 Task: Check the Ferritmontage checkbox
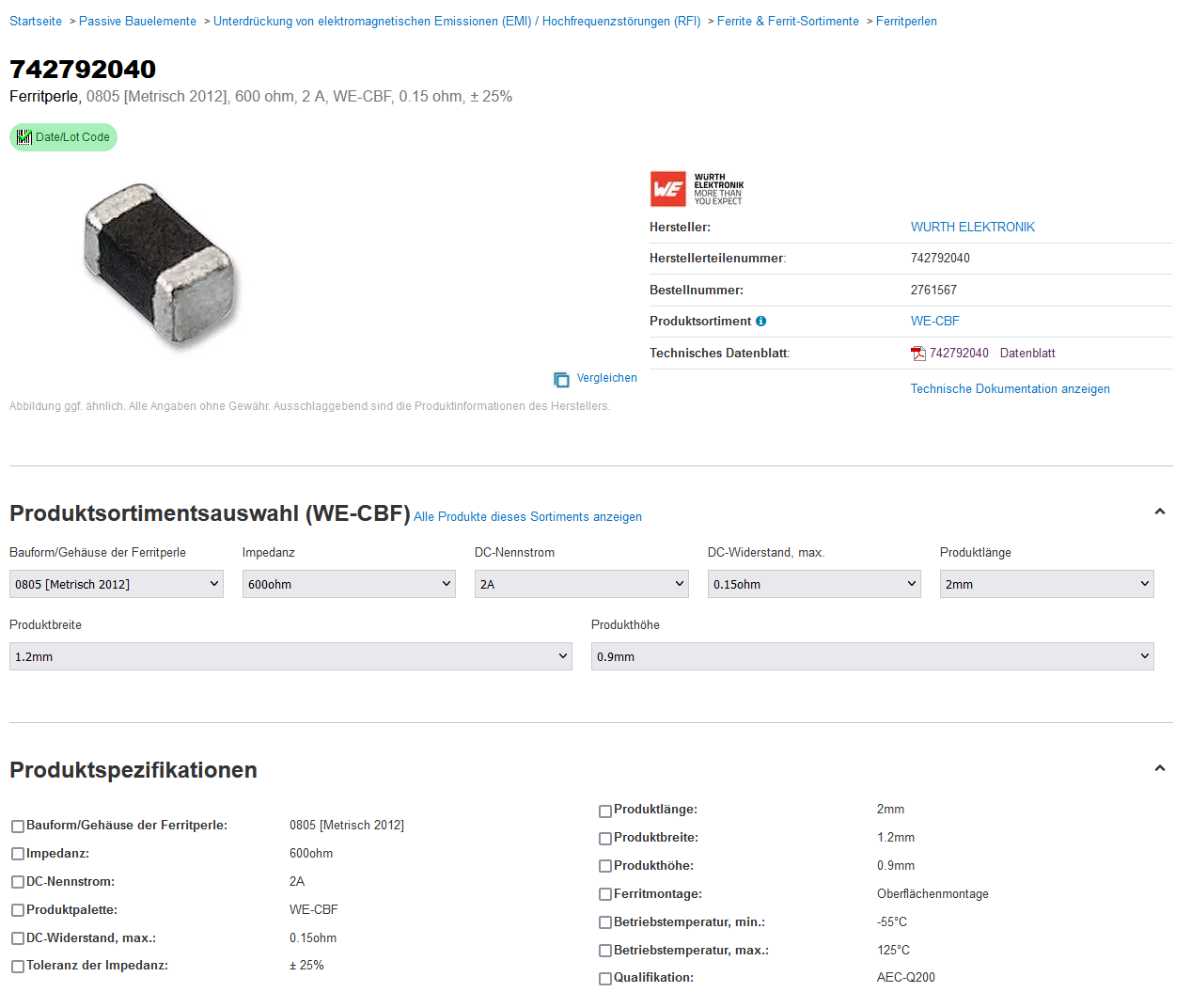click(x=605, y=895)
